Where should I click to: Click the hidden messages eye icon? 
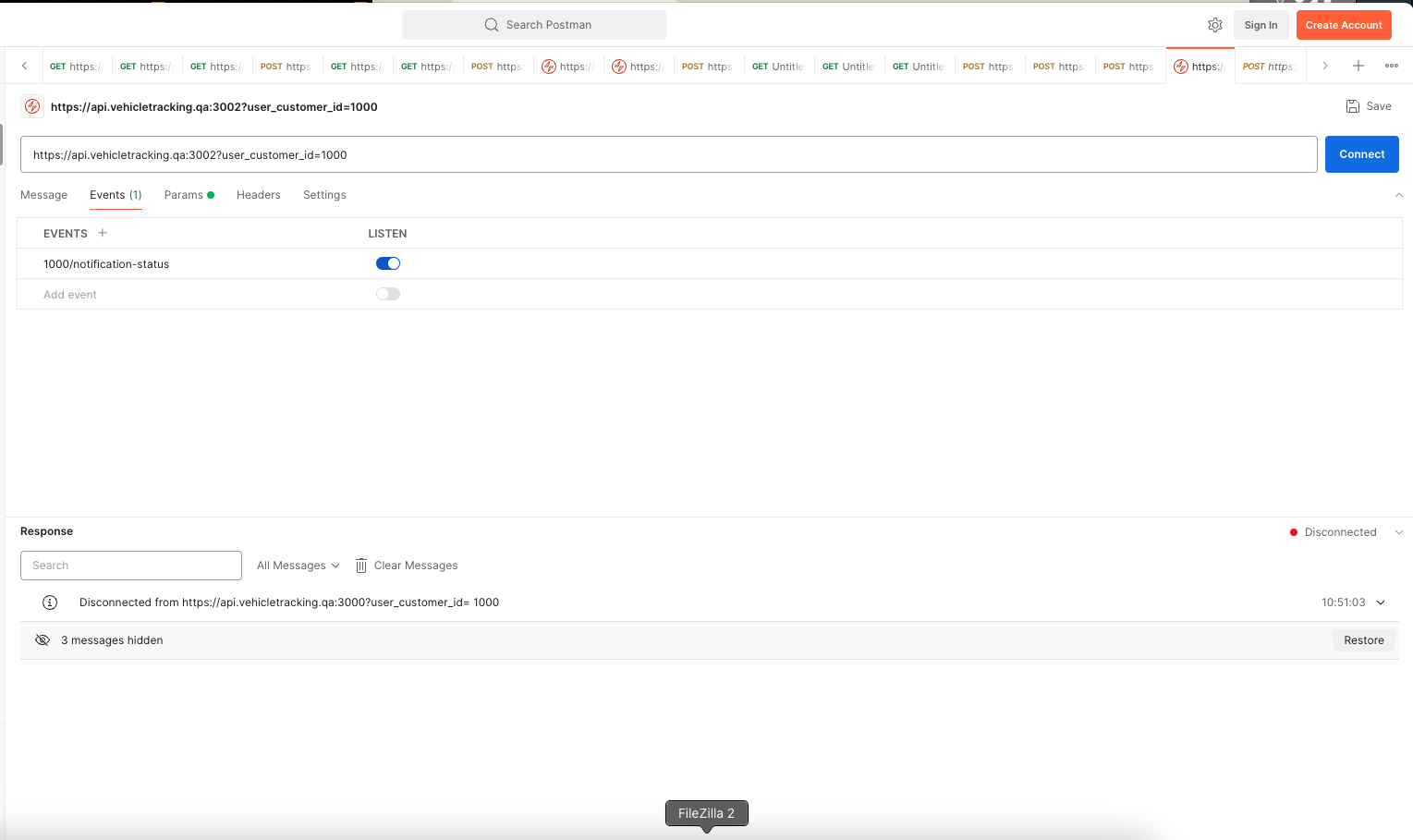point(43,640)
